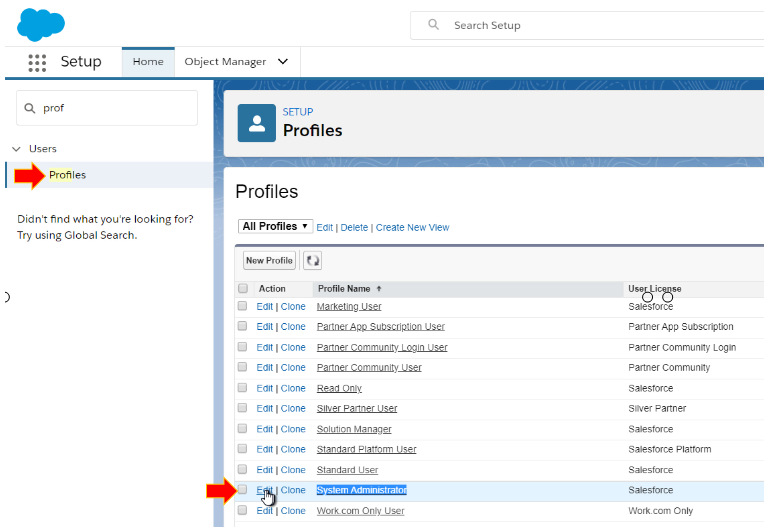Check the Partner Community Login User checkbox

(242, 347)
